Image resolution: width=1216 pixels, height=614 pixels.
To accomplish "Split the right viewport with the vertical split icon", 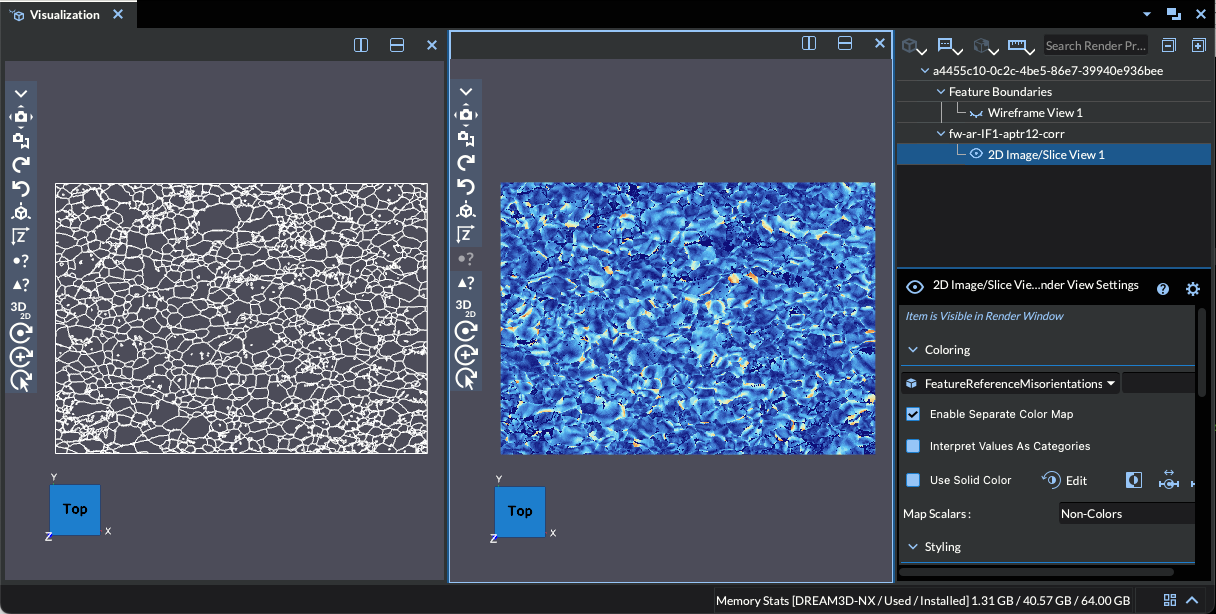I will pos(809,43).
